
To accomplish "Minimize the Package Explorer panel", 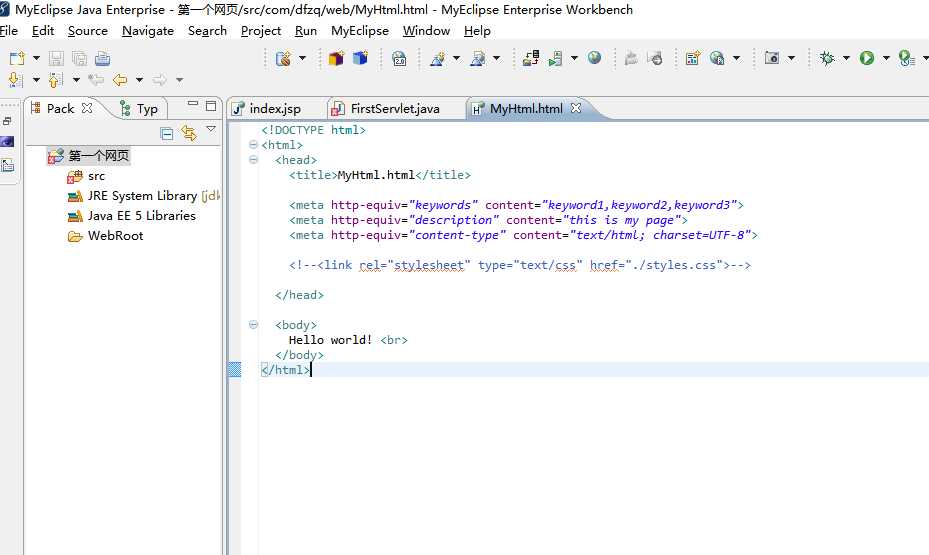I will coord(193,103).
